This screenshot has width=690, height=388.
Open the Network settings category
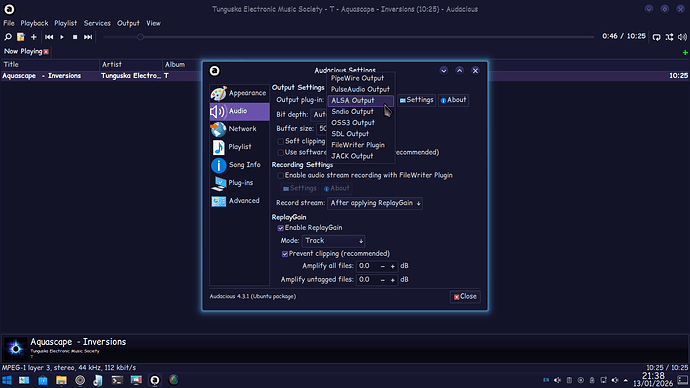point(239,129)
